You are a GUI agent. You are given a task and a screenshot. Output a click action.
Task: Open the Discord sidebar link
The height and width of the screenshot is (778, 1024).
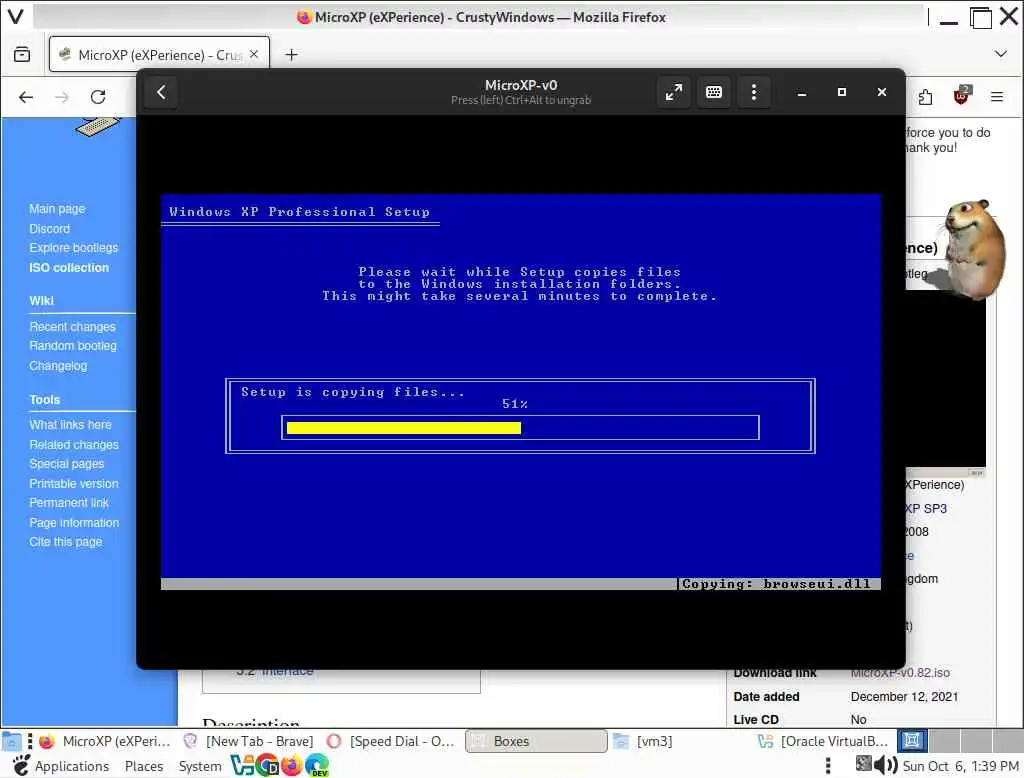tap(49, 229)
